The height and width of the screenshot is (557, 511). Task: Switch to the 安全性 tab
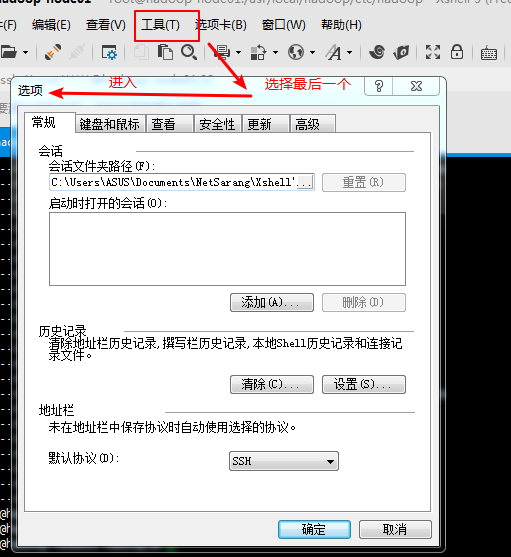tap(218, 124)
